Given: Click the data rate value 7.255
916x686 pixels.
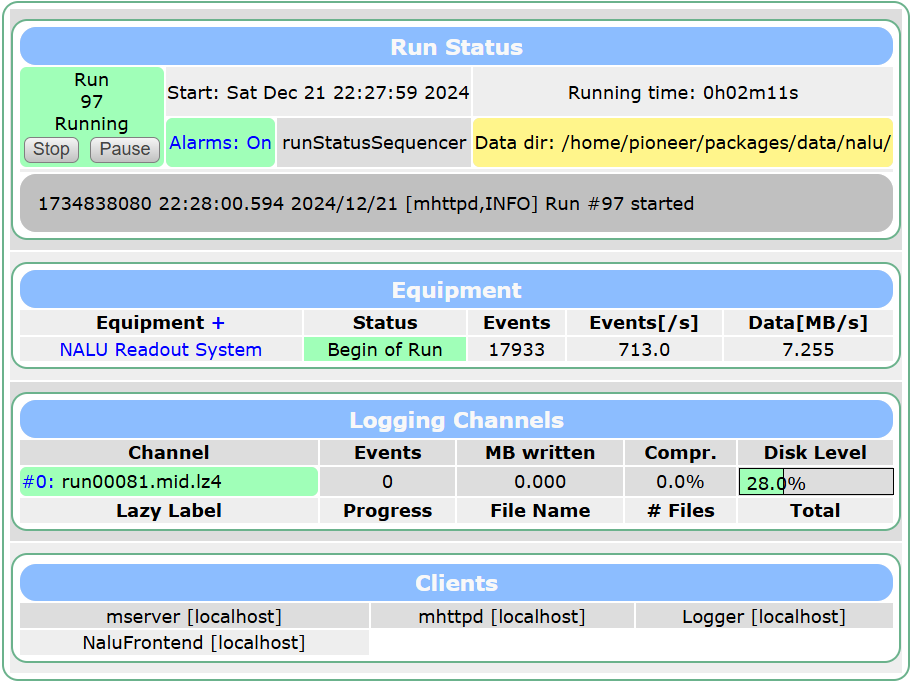Looking at the screenshot, I should tap(808, 349).
